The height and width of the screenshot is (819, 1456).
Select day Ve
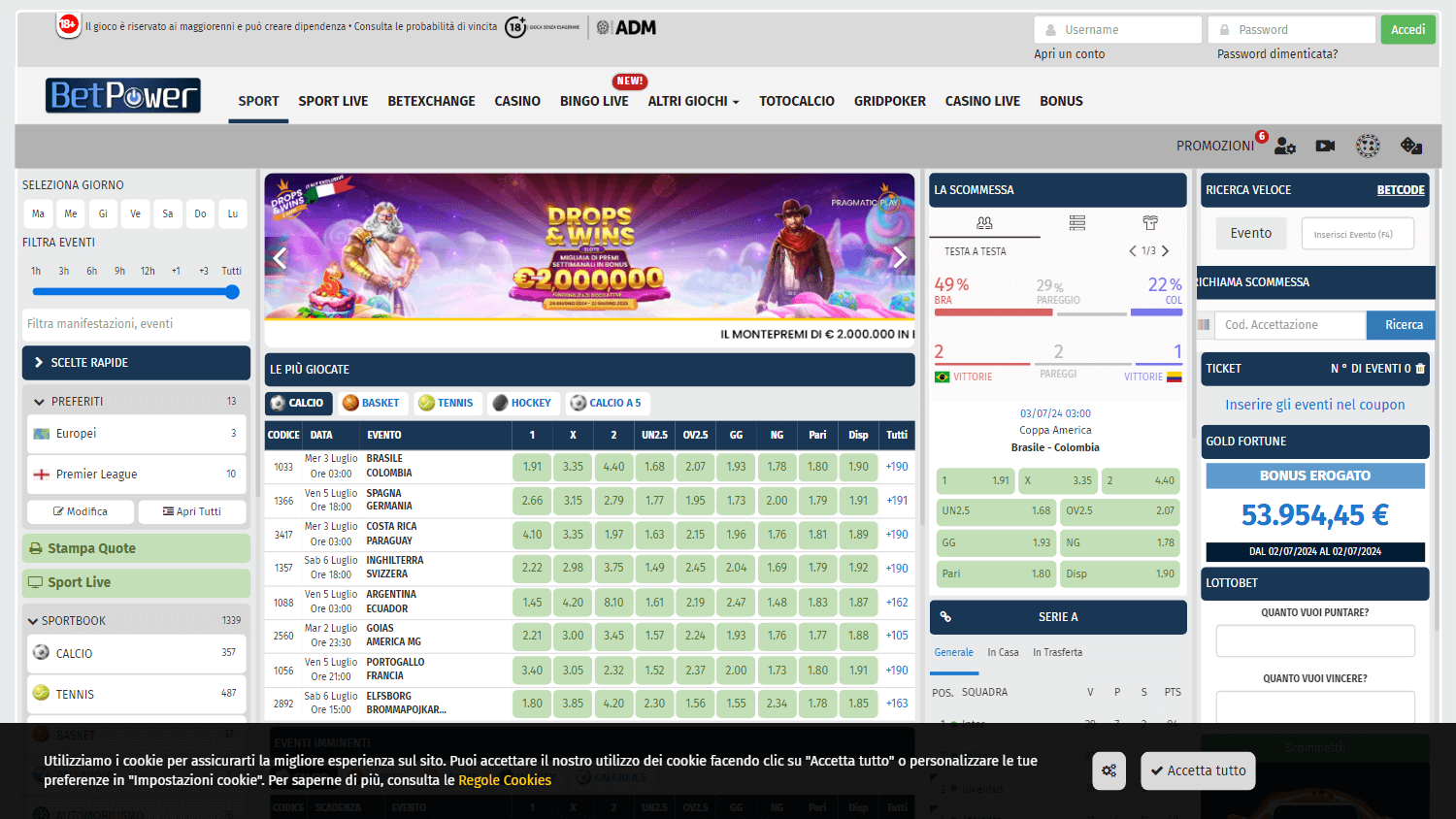pyautogui.click(x=135, y=213)
